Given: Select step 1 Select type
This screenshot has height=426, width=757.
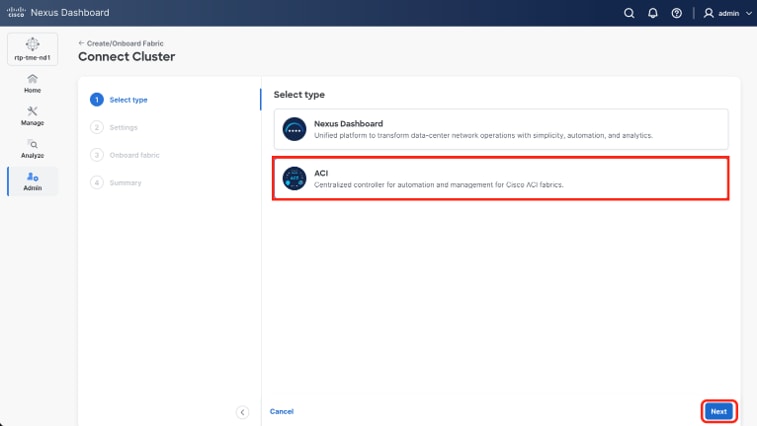Looking at the screenshot, I should 119,99.
